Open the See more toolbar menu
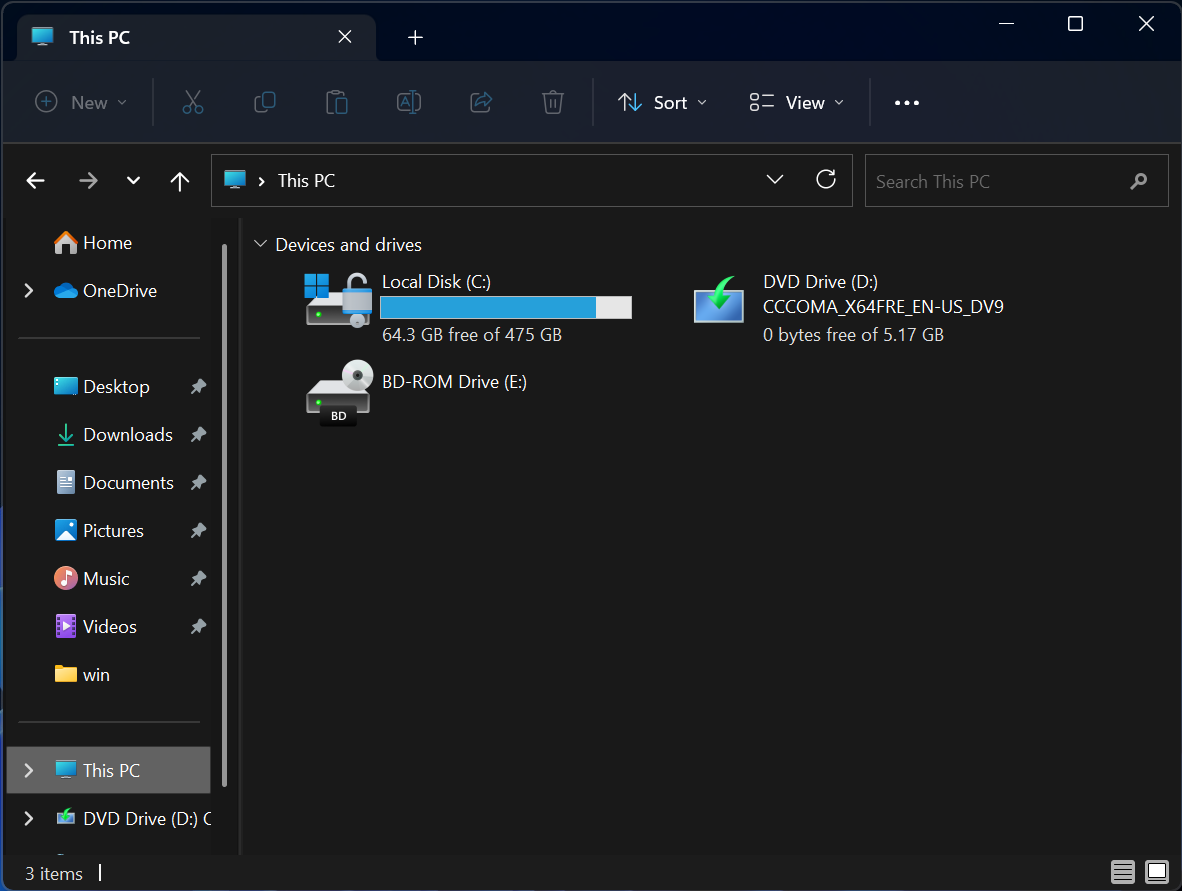Image resolution: width=1182 pixels, height=891 pixels. tap(906, 102)
